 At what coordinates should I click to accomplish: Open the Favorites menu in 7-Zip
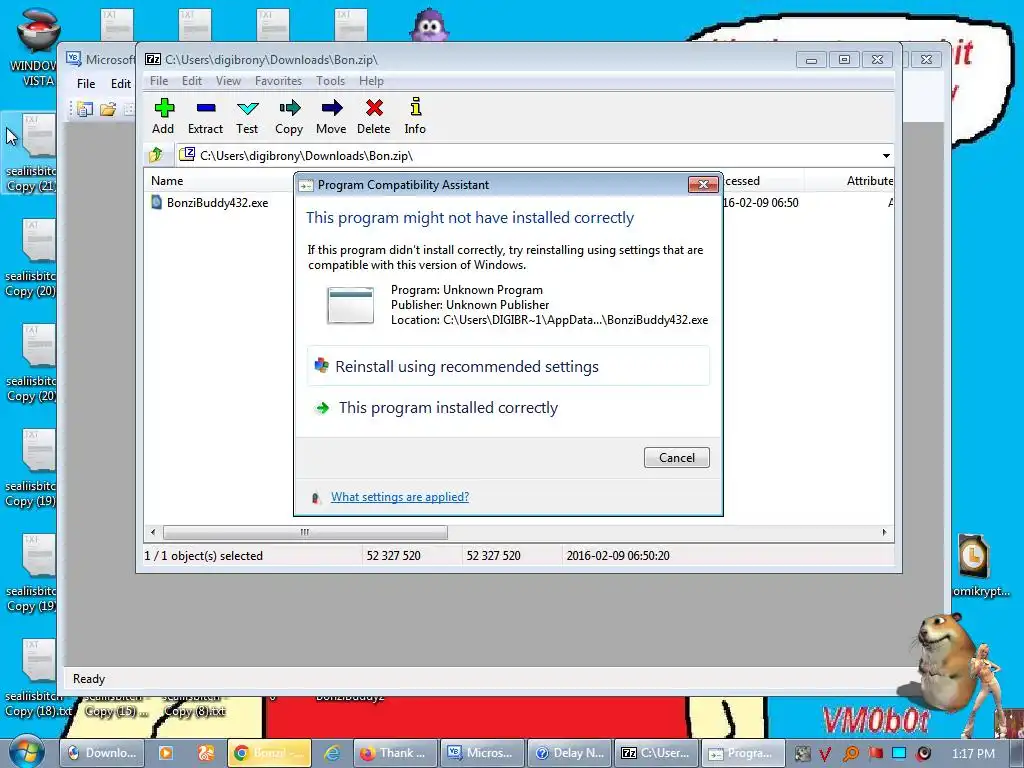278,81
